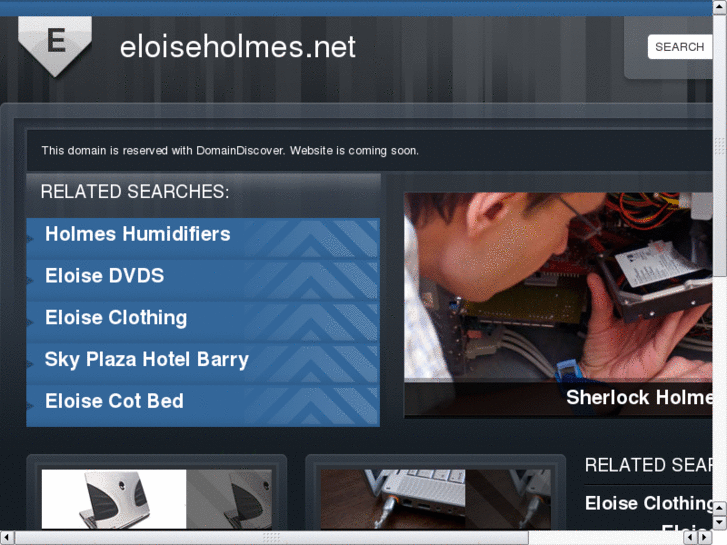Open Eloise Clothing in lower right list
727x545 pixels.
(649, 503)
